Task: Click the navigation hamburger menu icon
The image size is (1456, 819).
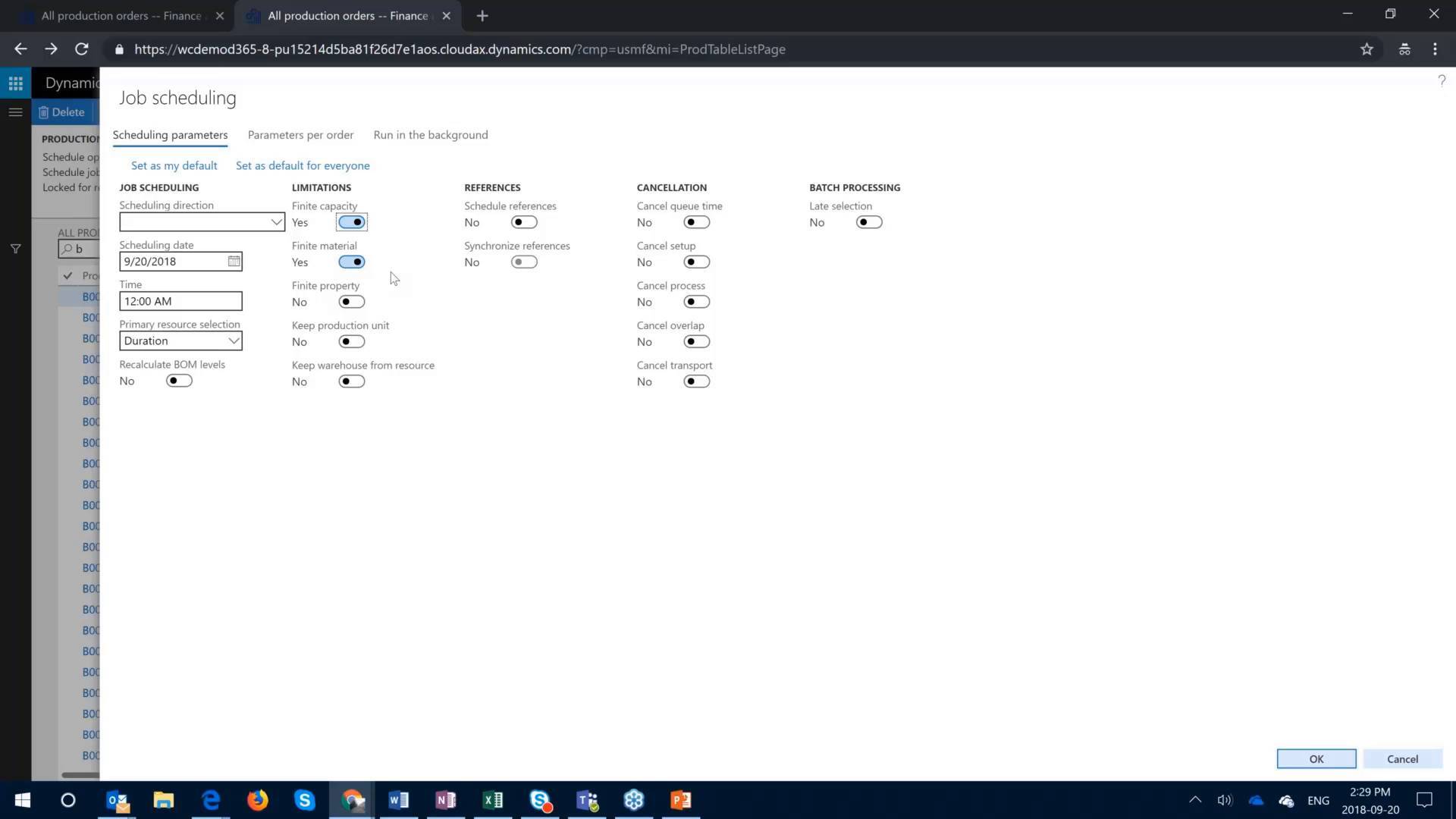Action: [15, 111]
